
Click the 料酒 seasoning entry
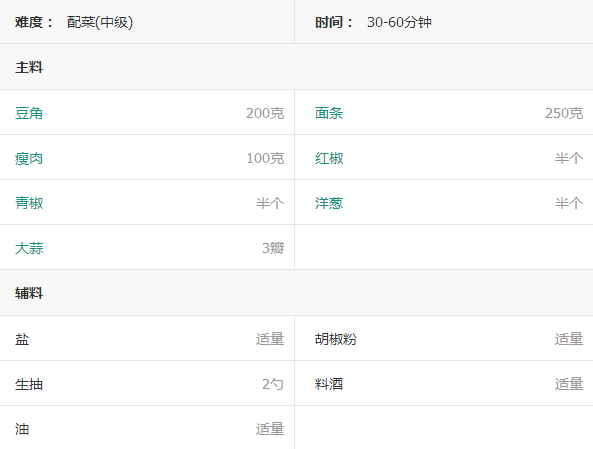click(x=329, y=384)
